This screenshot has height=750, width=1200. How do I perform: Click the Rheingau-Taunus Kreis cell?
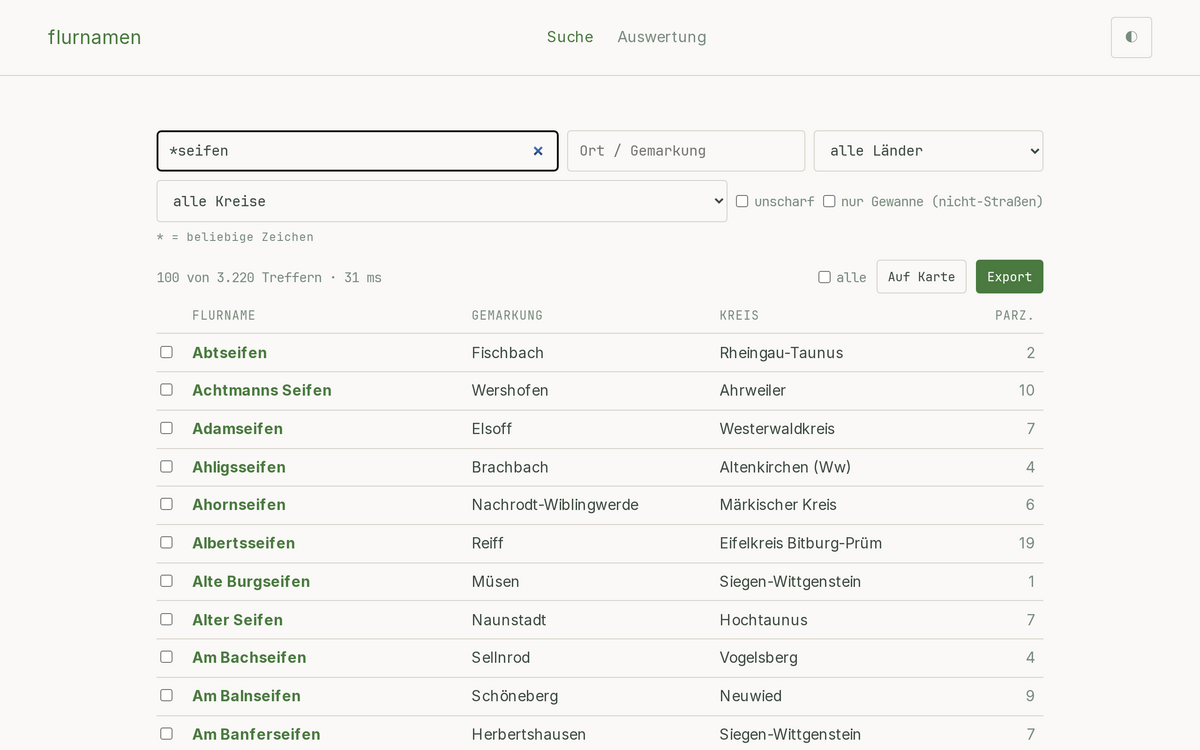click(x=781, y=353)
